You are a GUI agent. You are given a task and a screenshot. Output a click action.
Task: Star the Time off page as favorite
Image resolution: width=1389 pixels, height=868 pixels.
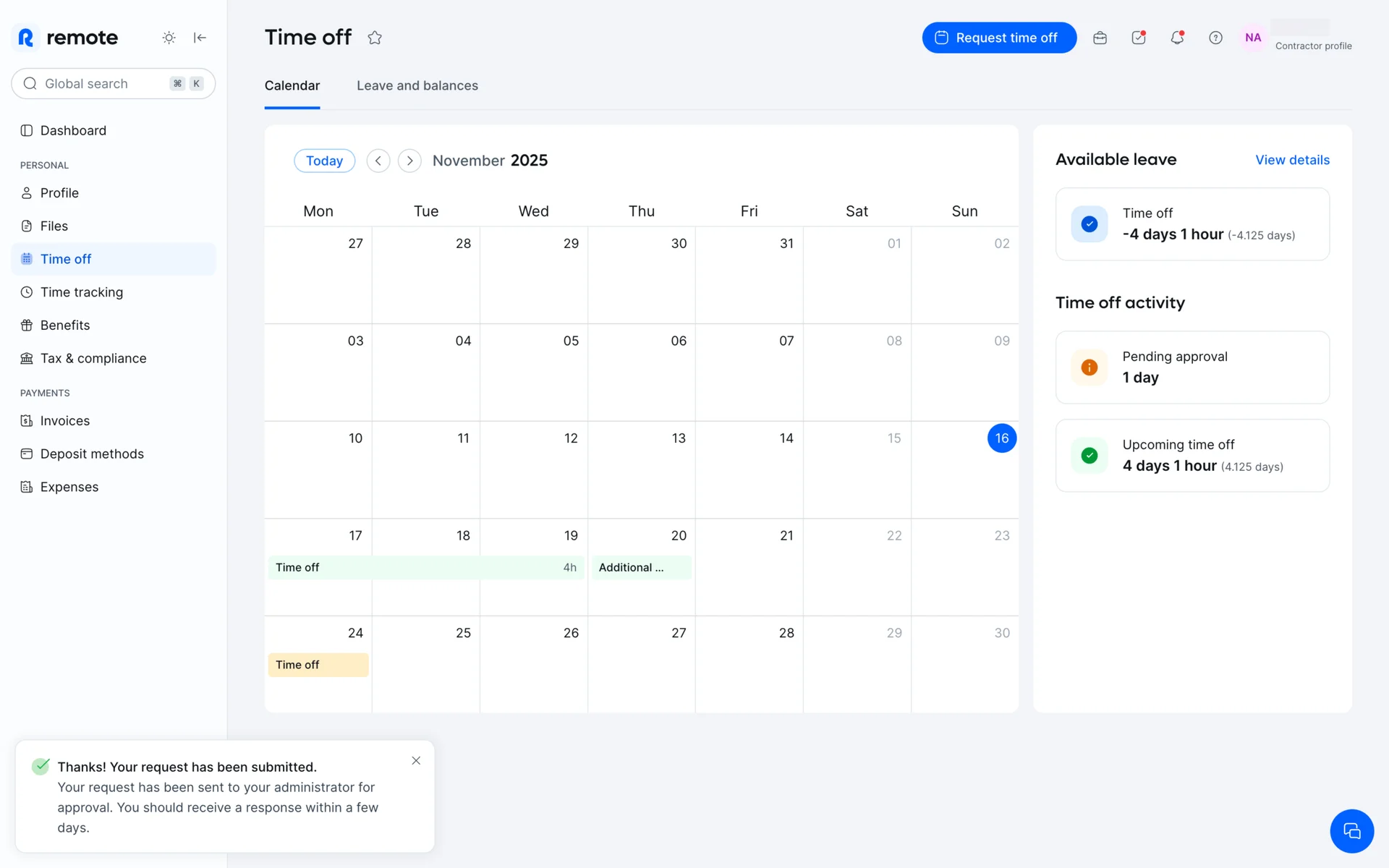374,38
